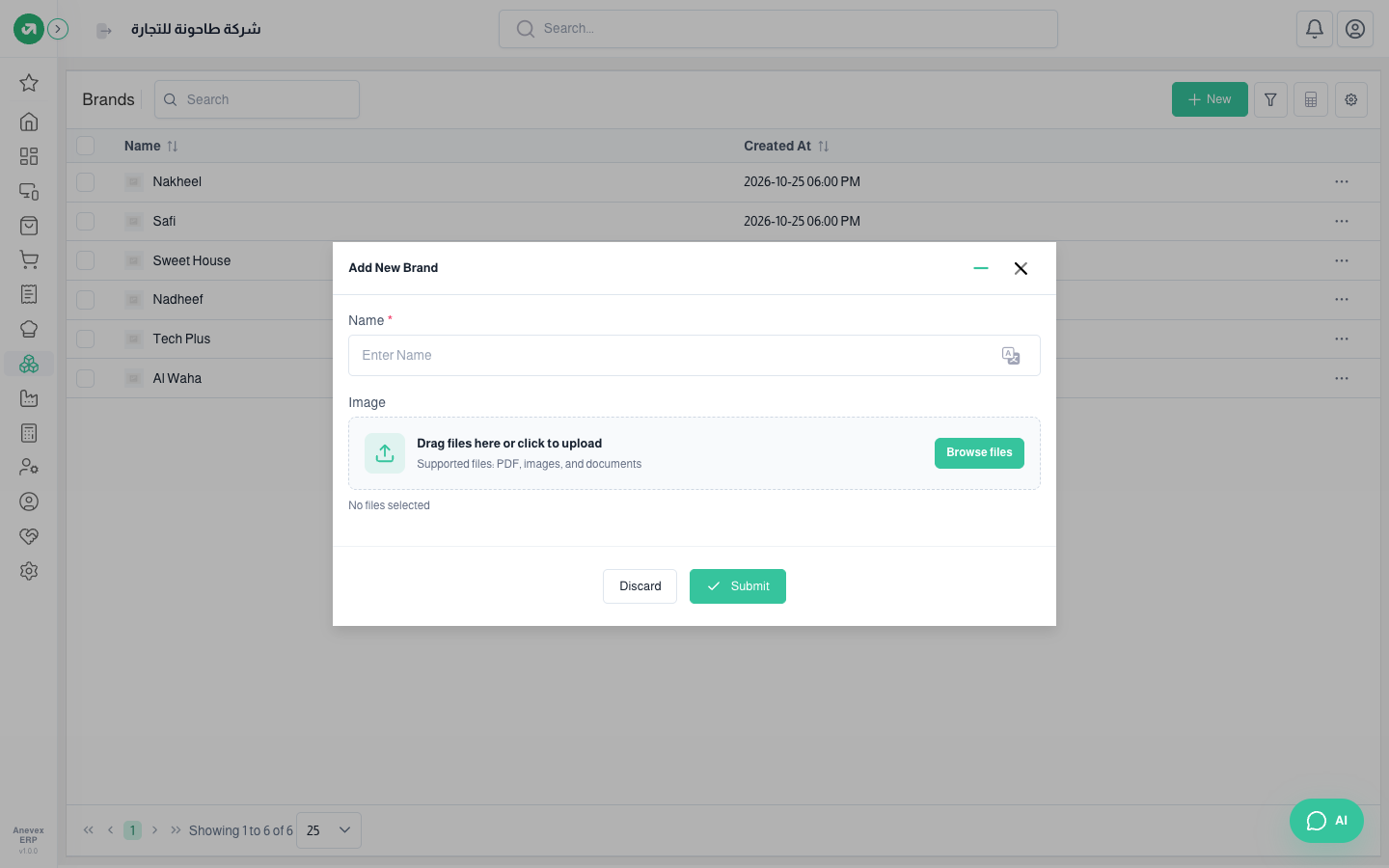Open the notifications bell

click(1315, 29)
